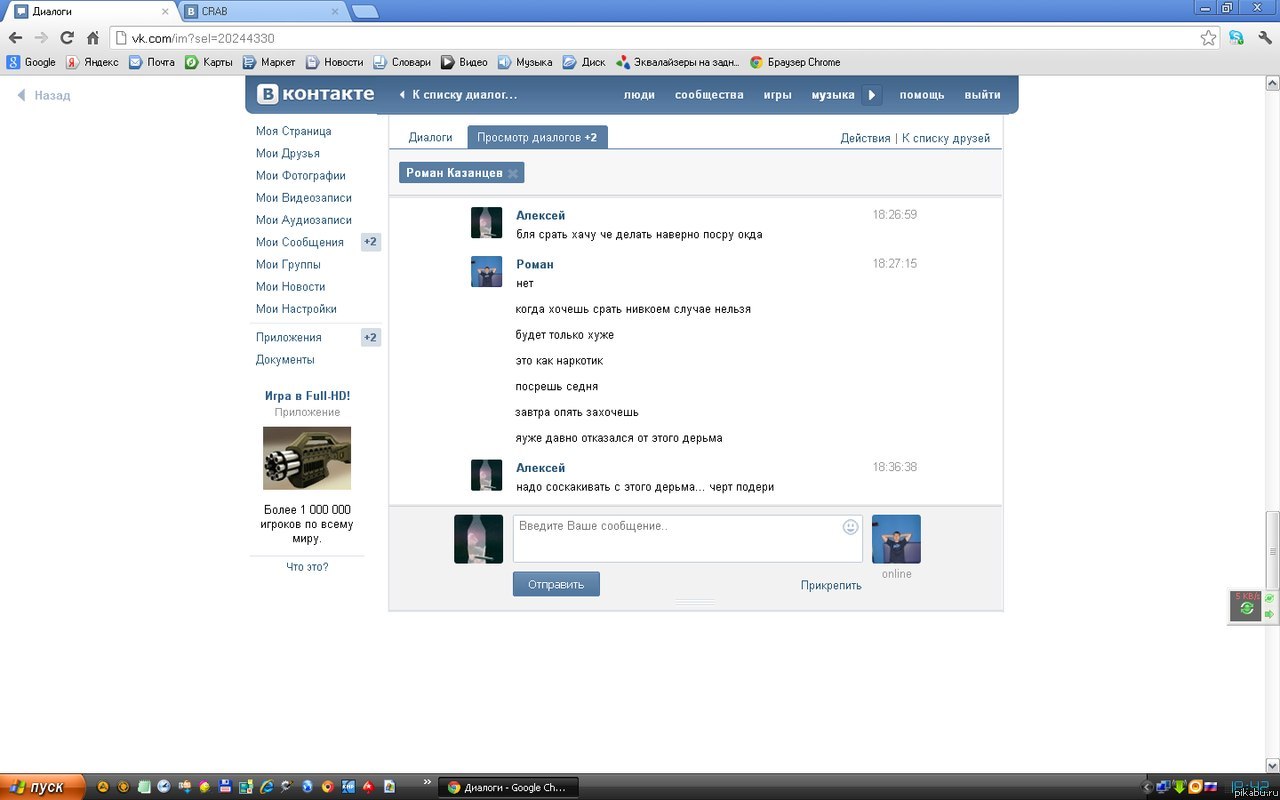Open the Яндекс bookmark
This screenshot has width=1280, height=800.
92,62
